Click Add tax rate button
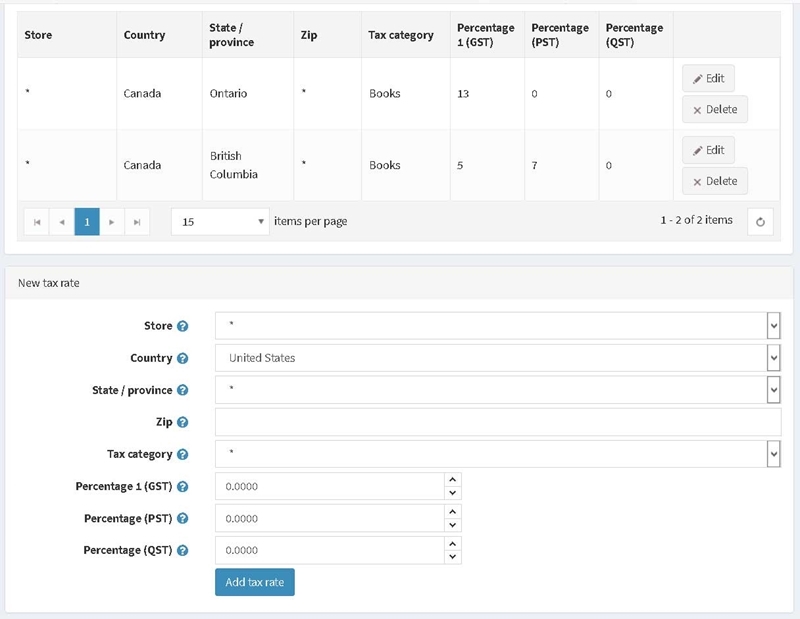The width and height of the screenshot is (800, 619). pyautogui.click(x=255, y=582)
